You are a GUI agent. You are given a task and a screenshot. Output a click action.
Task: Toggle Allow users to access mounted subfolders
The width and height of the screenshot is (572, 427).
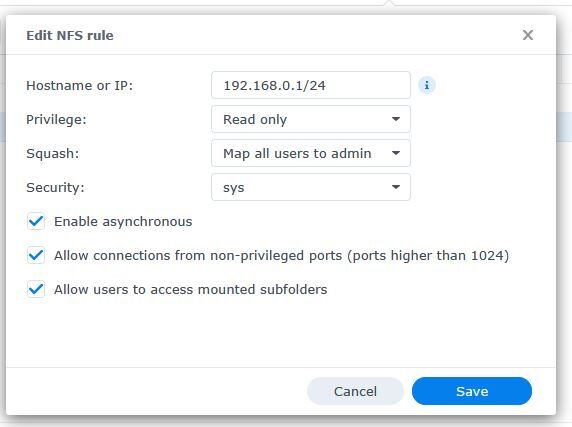(x=36, y=290)
